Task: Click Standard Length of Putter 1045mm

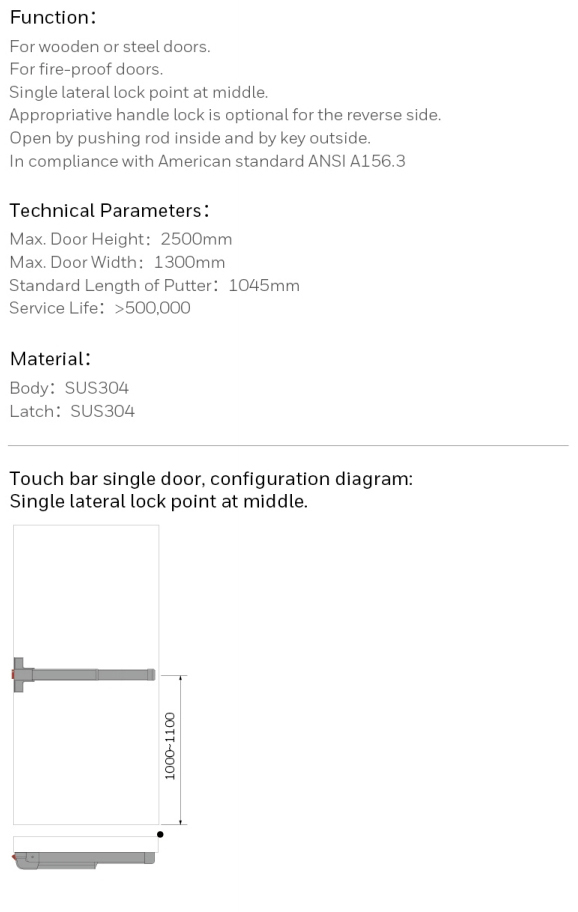Action: coord(154,286)
